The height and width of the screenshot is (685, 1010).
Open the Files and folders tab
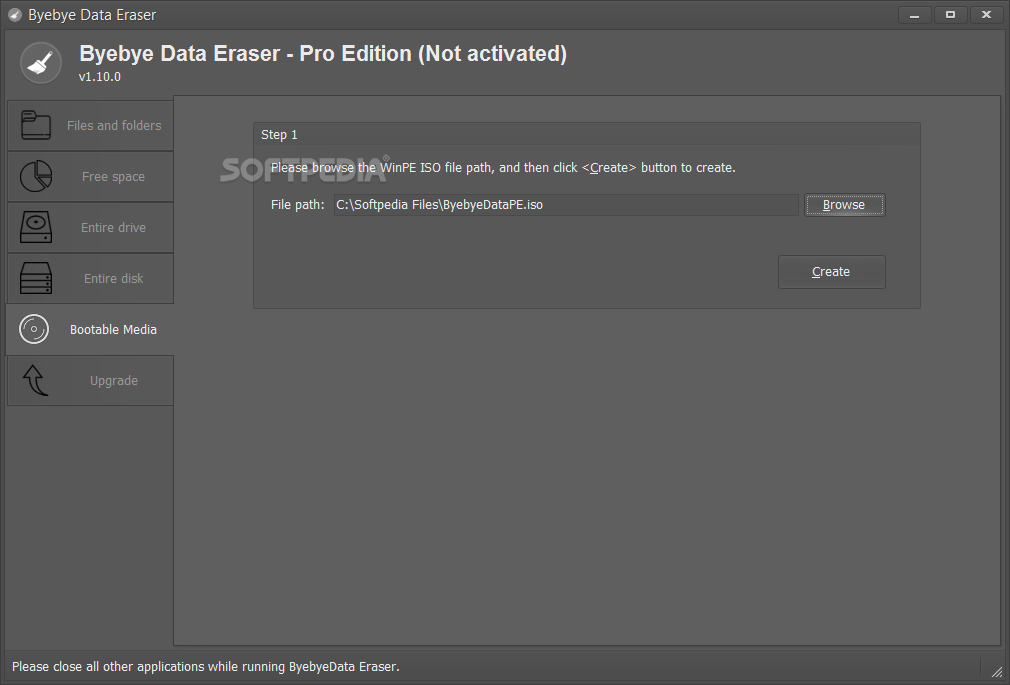(90, 126)
